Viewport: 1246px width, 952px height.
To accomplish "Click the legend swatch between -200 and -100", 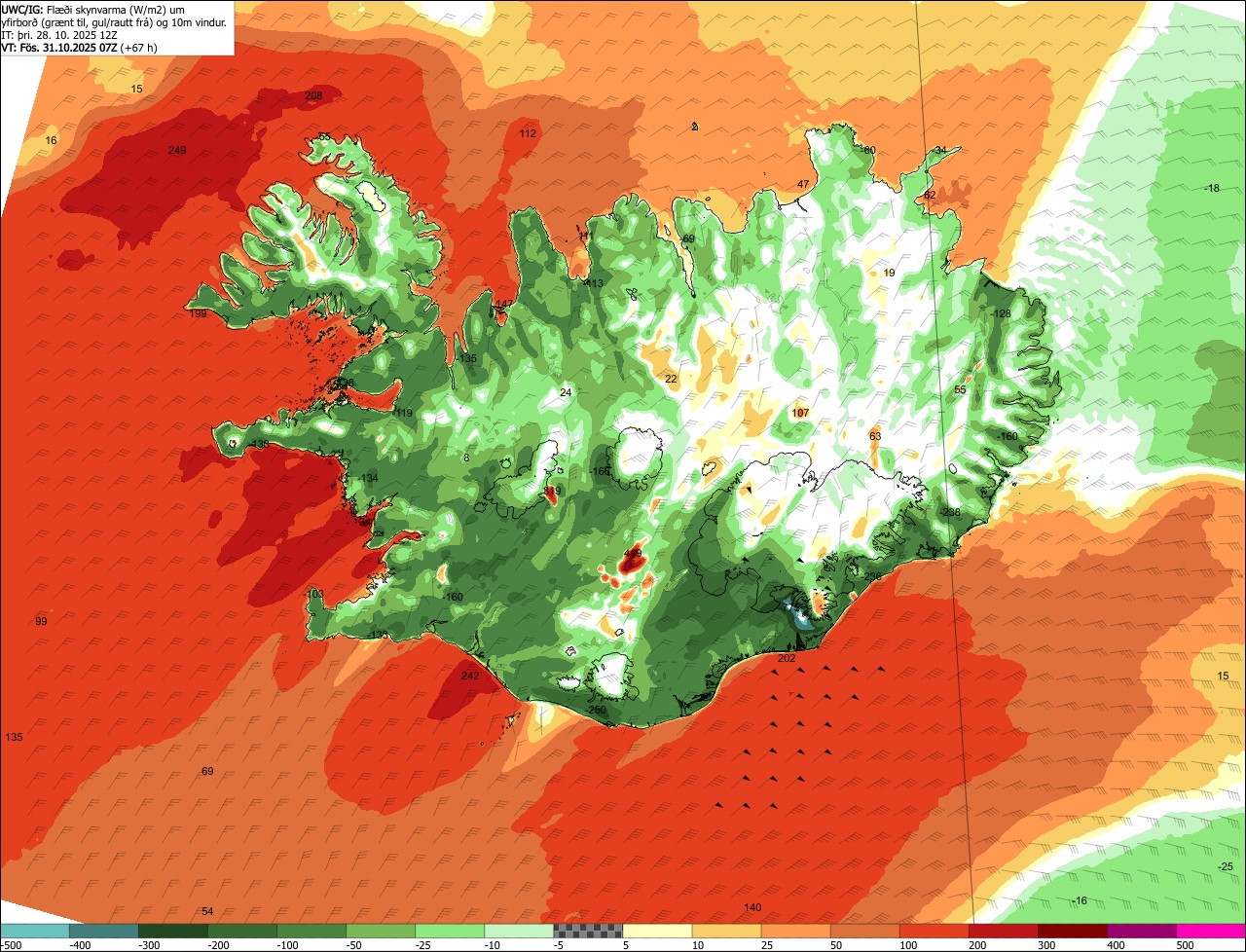I will pos(242,932).
